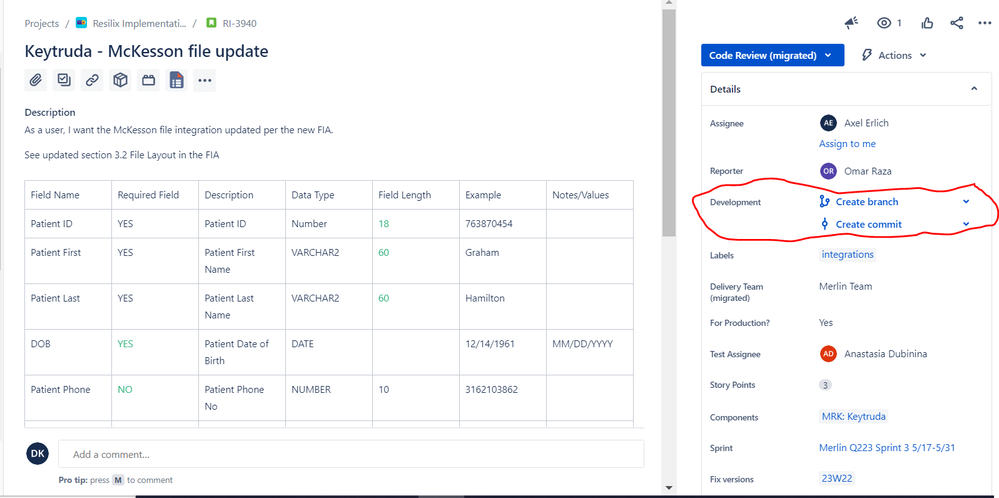This screenshot has width=999, height=498.
Task: Open RI-3940 issue key link
Action: coord(240,24)
